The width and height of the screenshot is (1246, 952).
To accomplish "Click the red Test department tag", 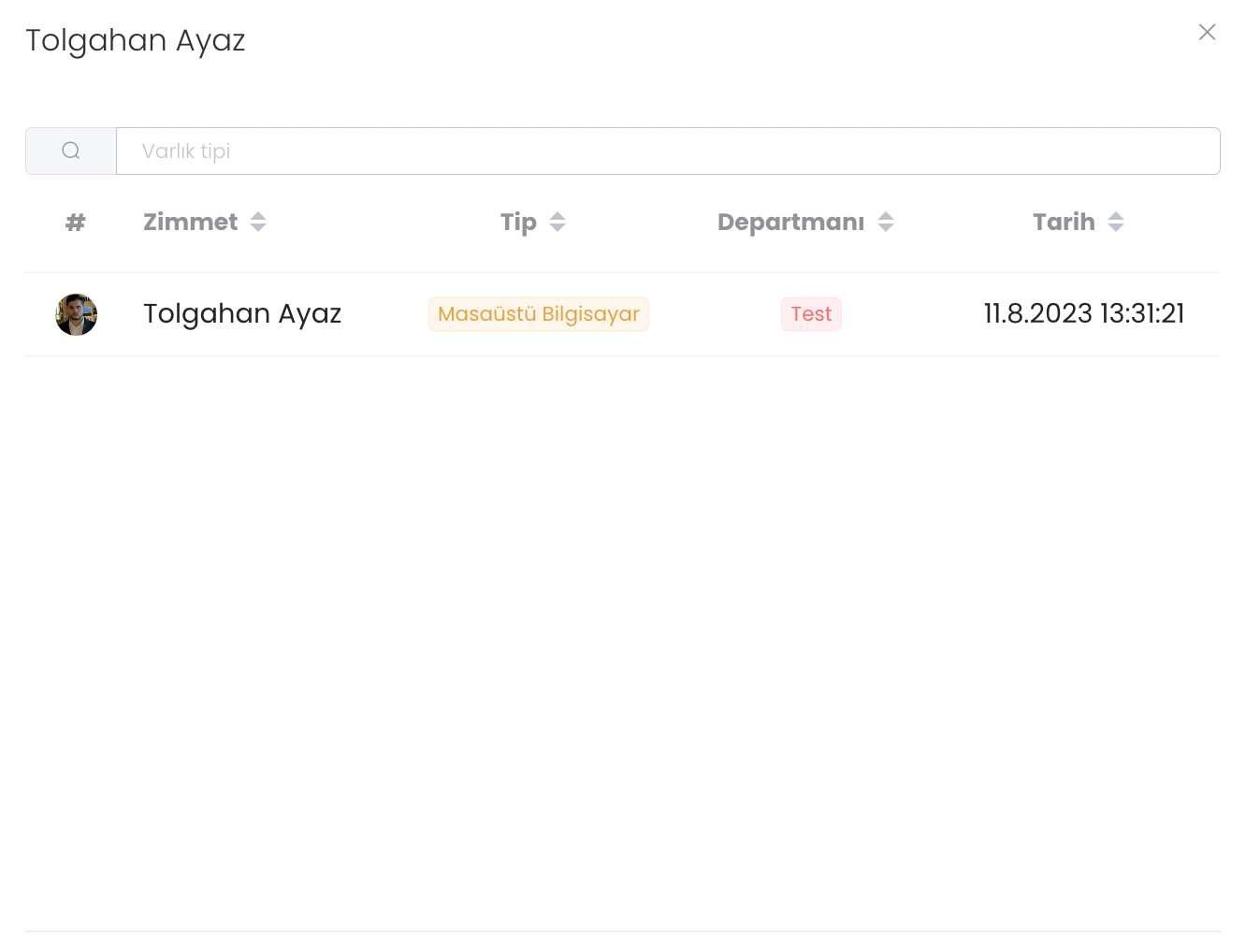I will 811,314.
